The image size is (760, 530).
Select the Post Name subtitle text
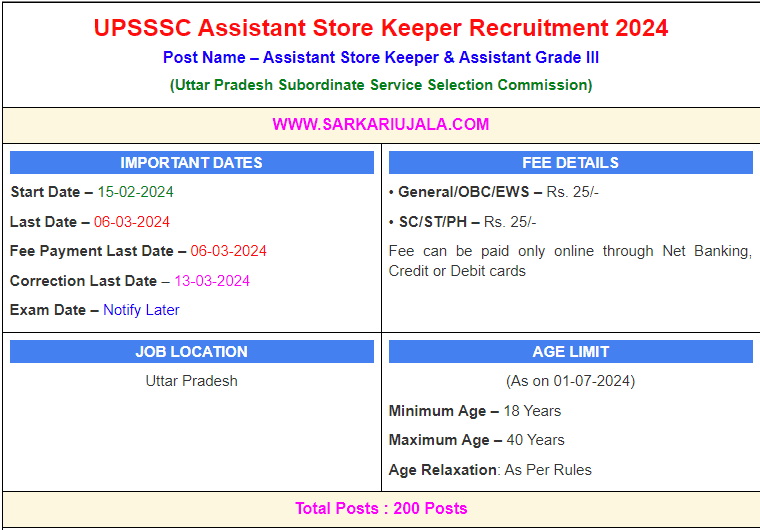click(380, 58)
